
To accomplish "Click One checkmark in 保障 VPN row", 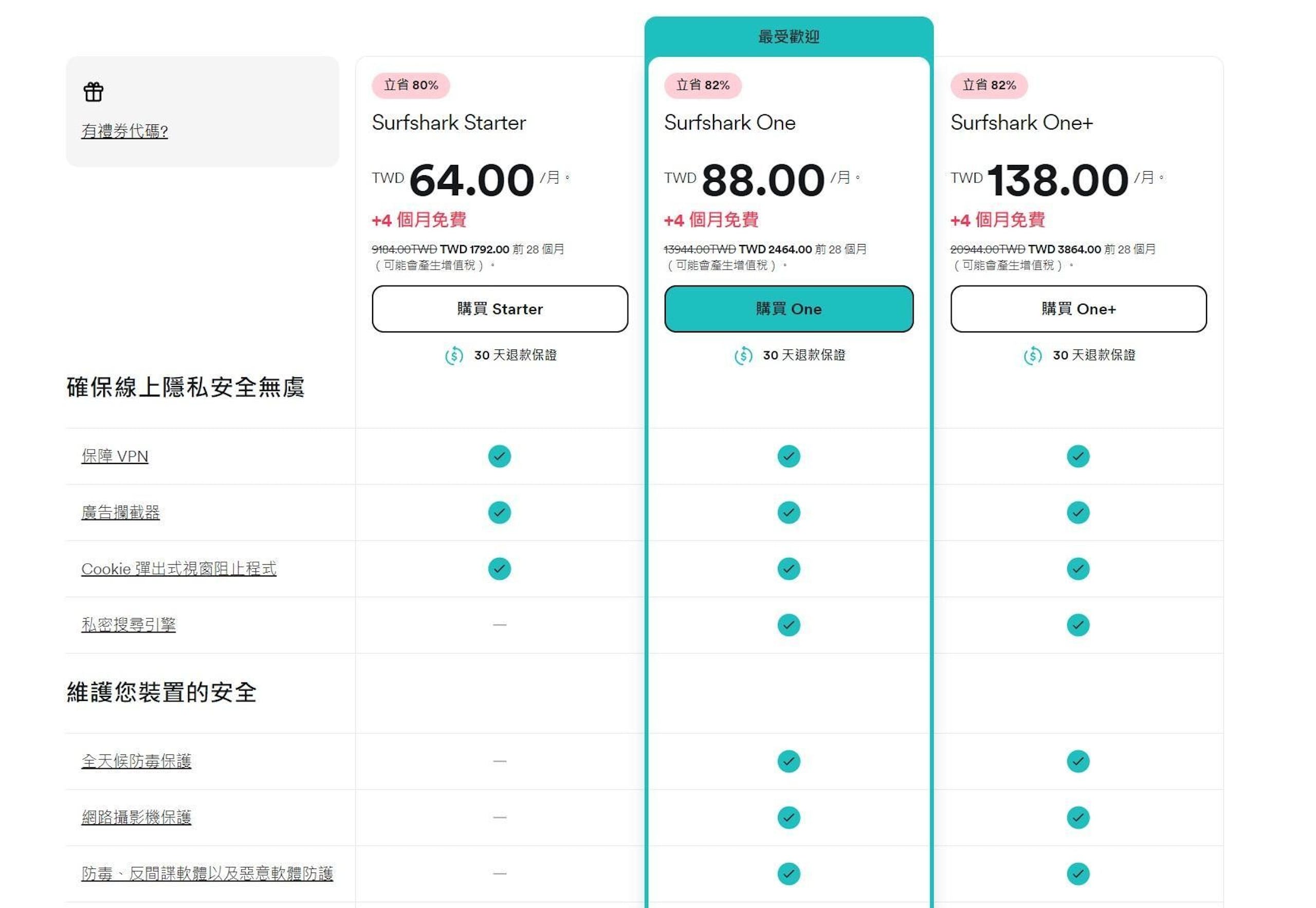I will (x=789, y=456).
